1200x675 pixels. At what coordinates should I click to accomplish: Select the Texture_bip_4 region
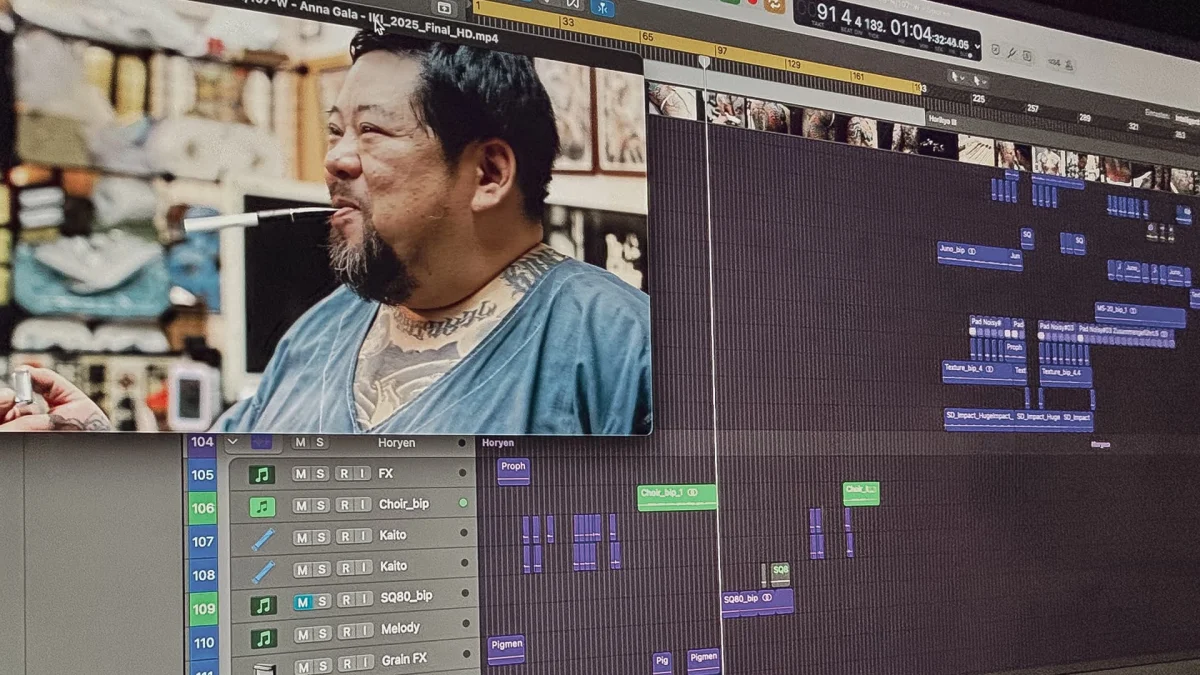pos(984,372)
